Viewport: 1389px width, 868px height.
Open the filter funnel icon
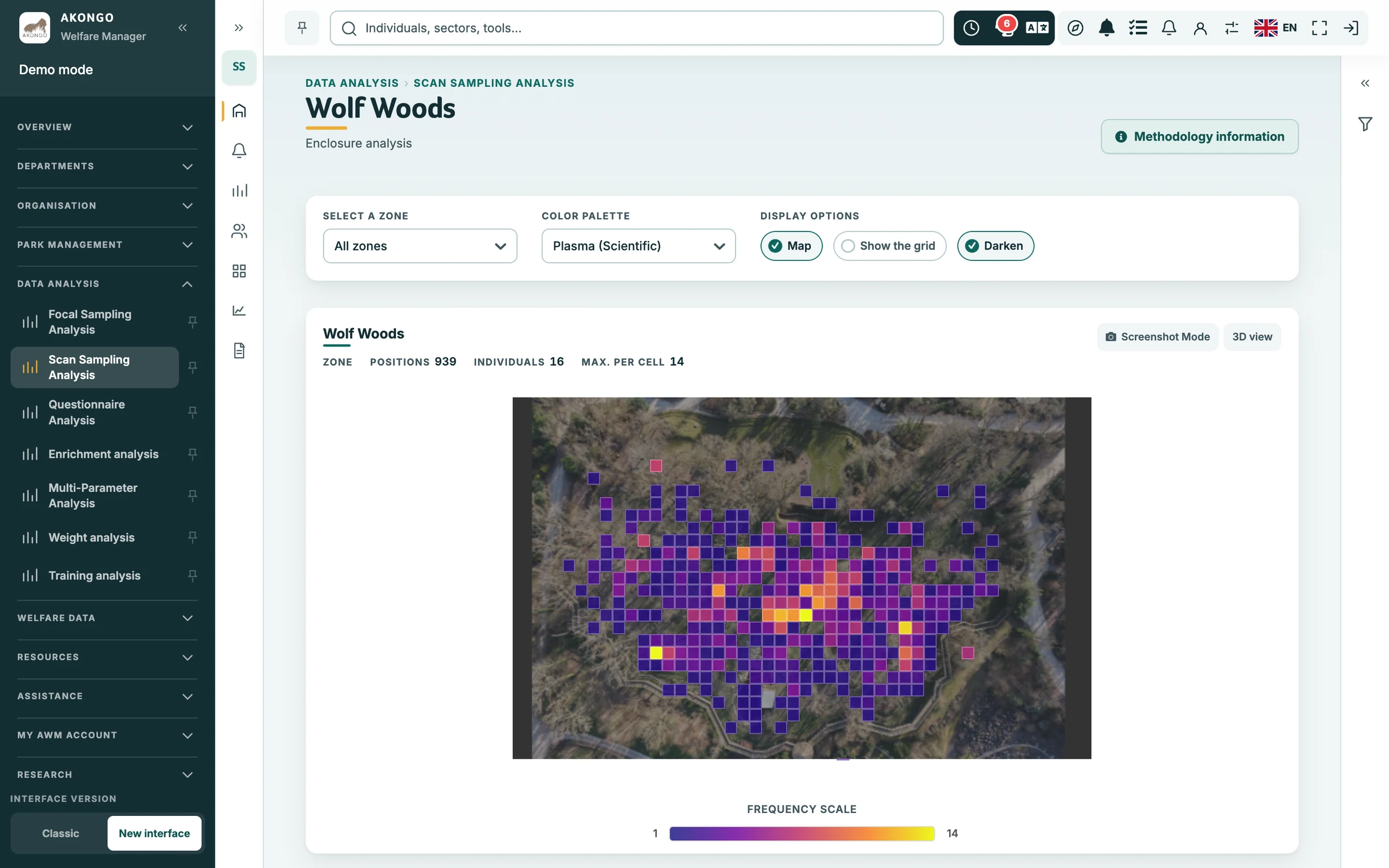(1365, 124)
